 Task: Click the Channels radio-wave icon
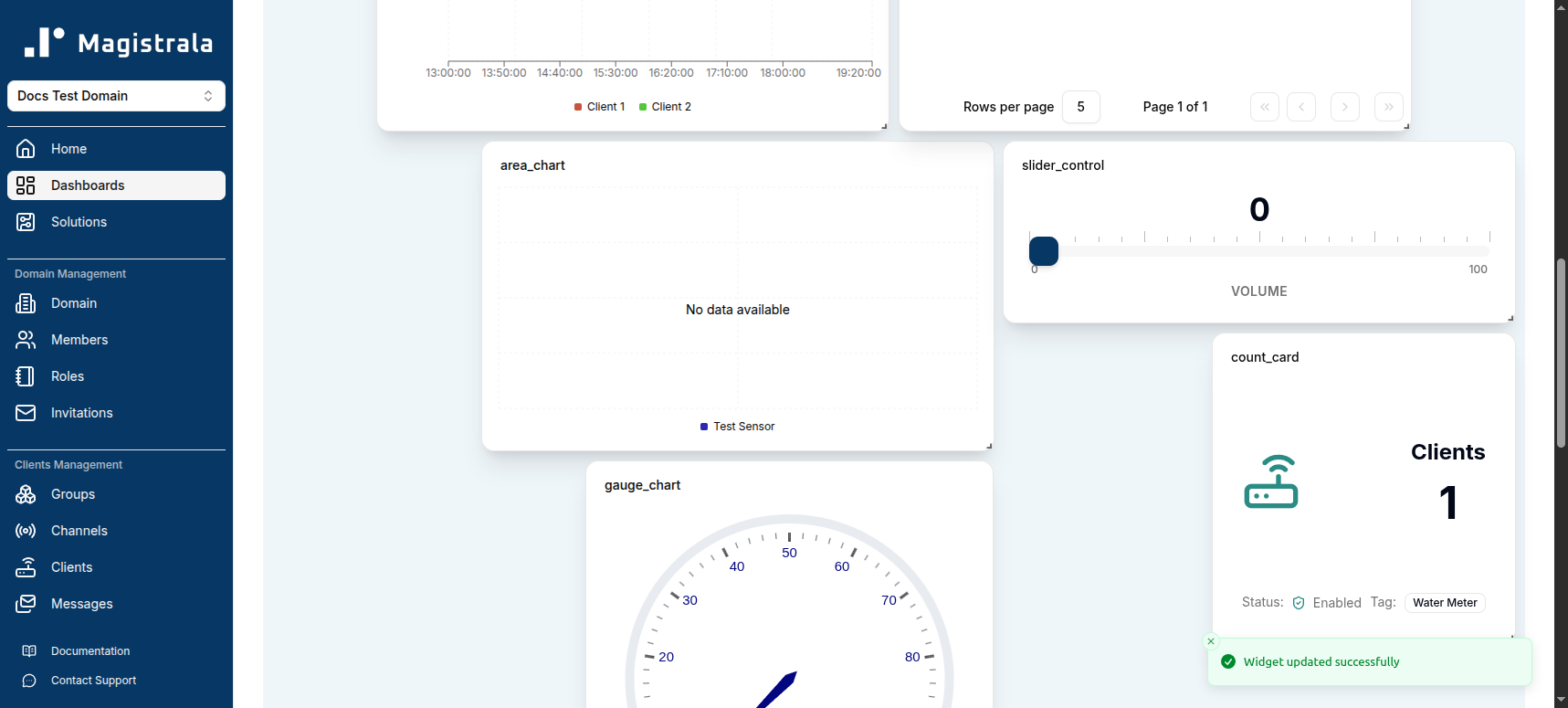pos(26,531)
